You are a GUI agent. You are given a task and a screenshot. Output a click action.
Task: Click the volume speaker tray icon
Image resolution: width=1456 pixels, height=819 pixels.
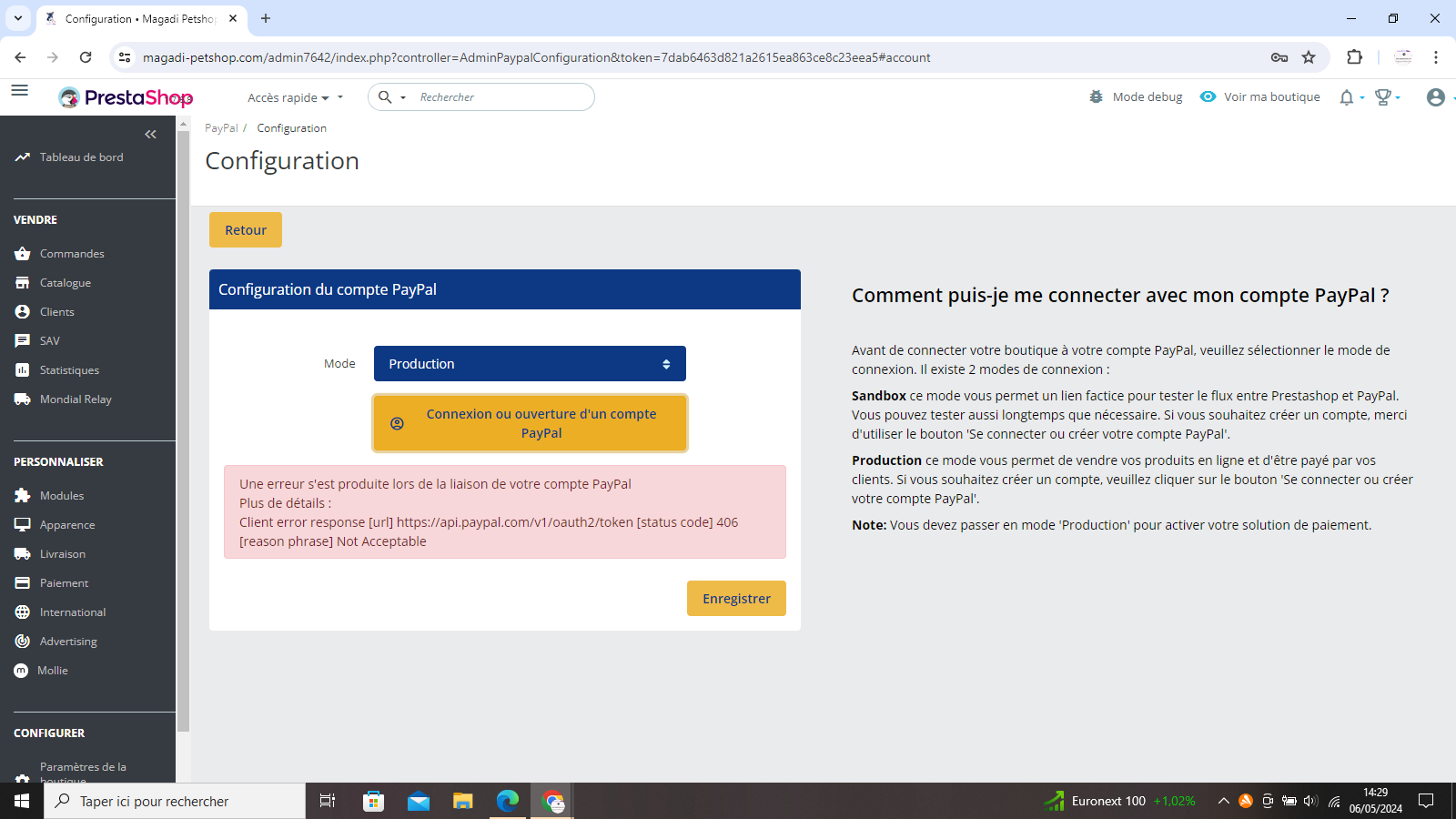pos(1310,801)
